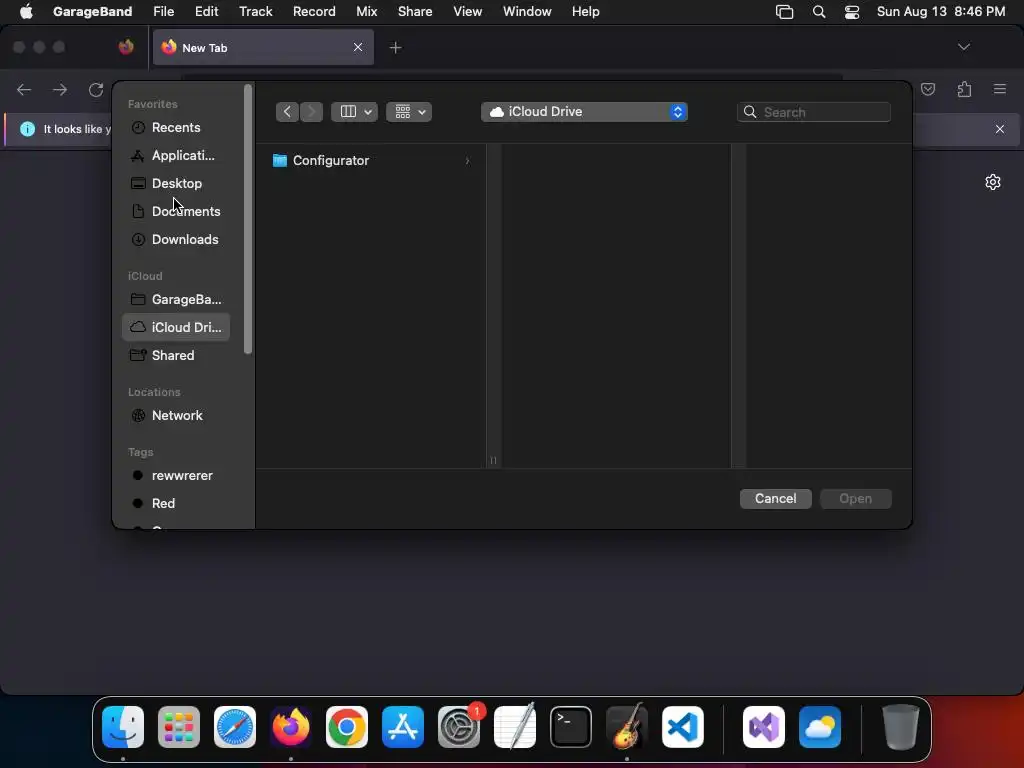Open the Mix menu
Viewport: 1024px width, 768px height.
[x=366, y=12]
